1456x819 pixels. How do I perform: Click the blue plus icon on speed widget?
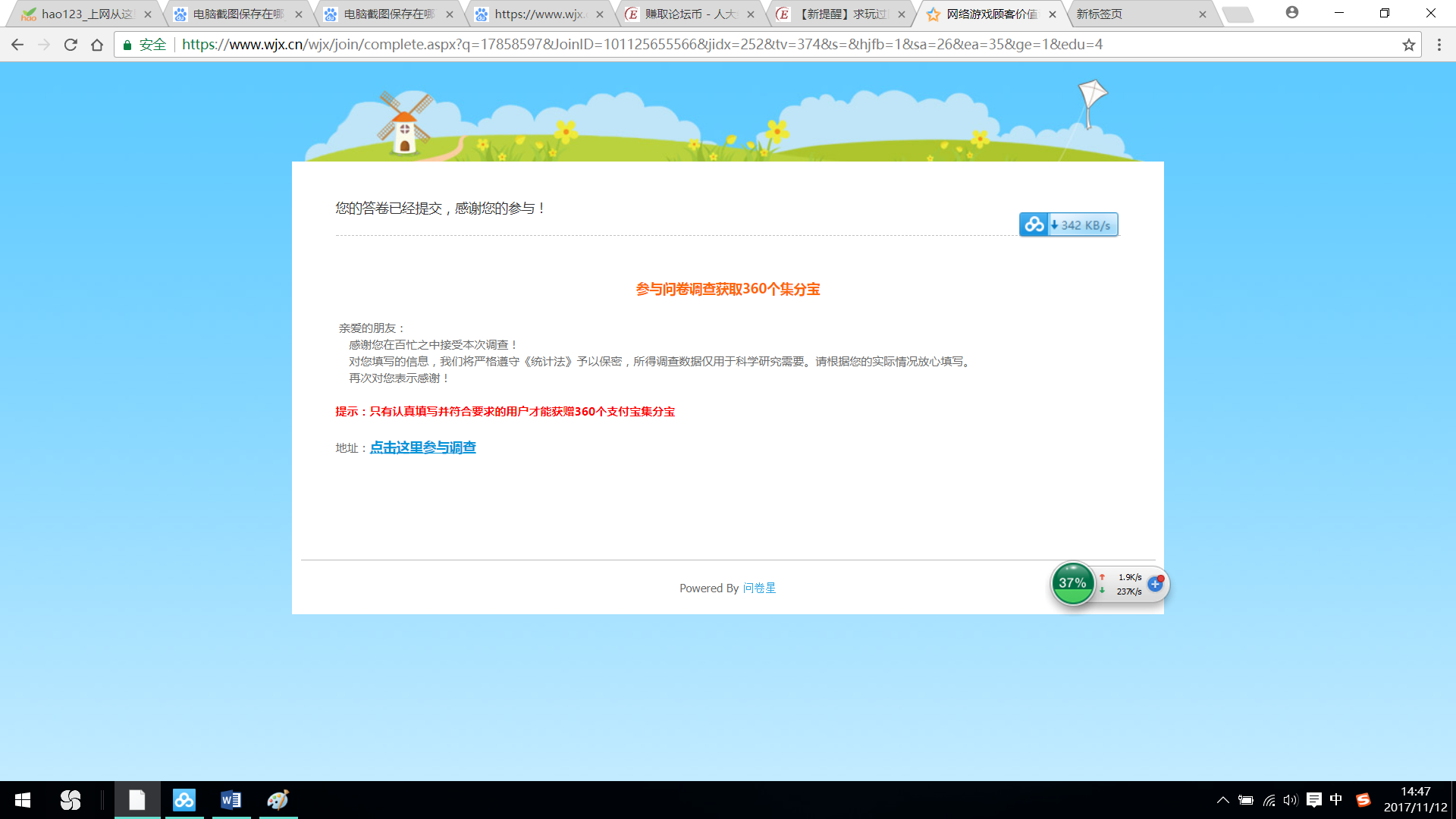[x=1155, y=584]
